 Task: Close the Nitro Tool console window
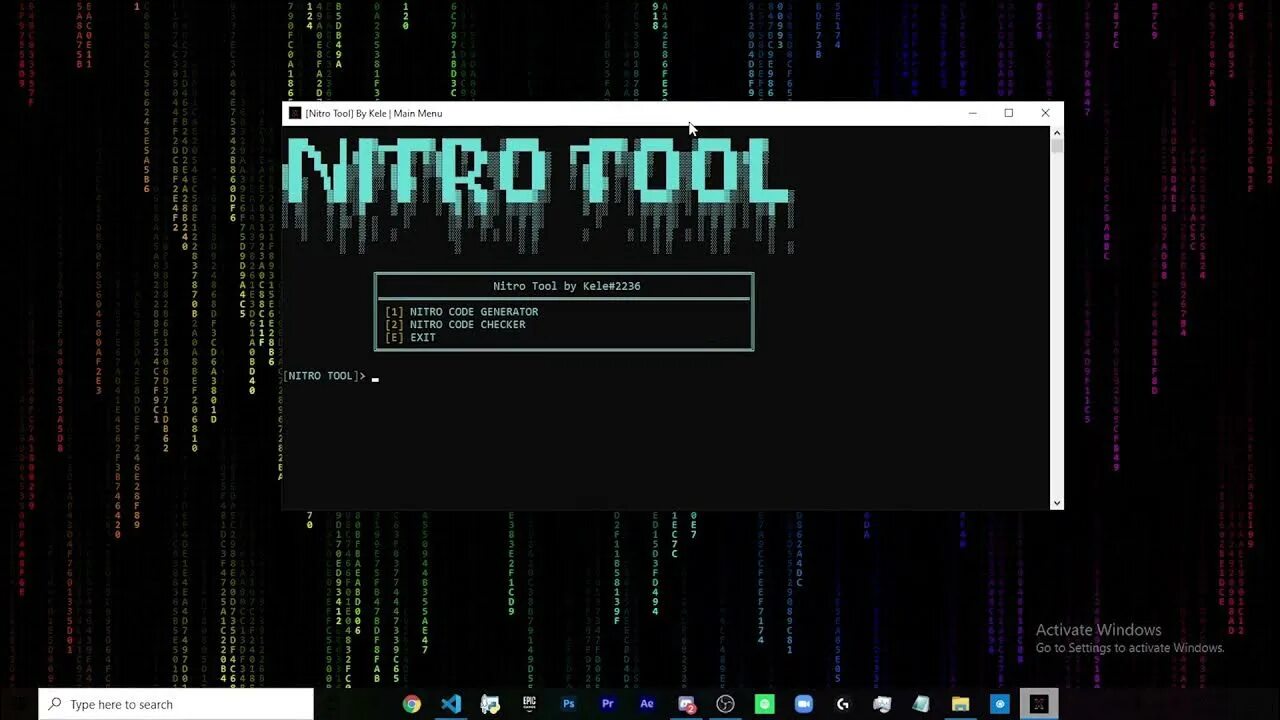click(x=1045, y=113)
